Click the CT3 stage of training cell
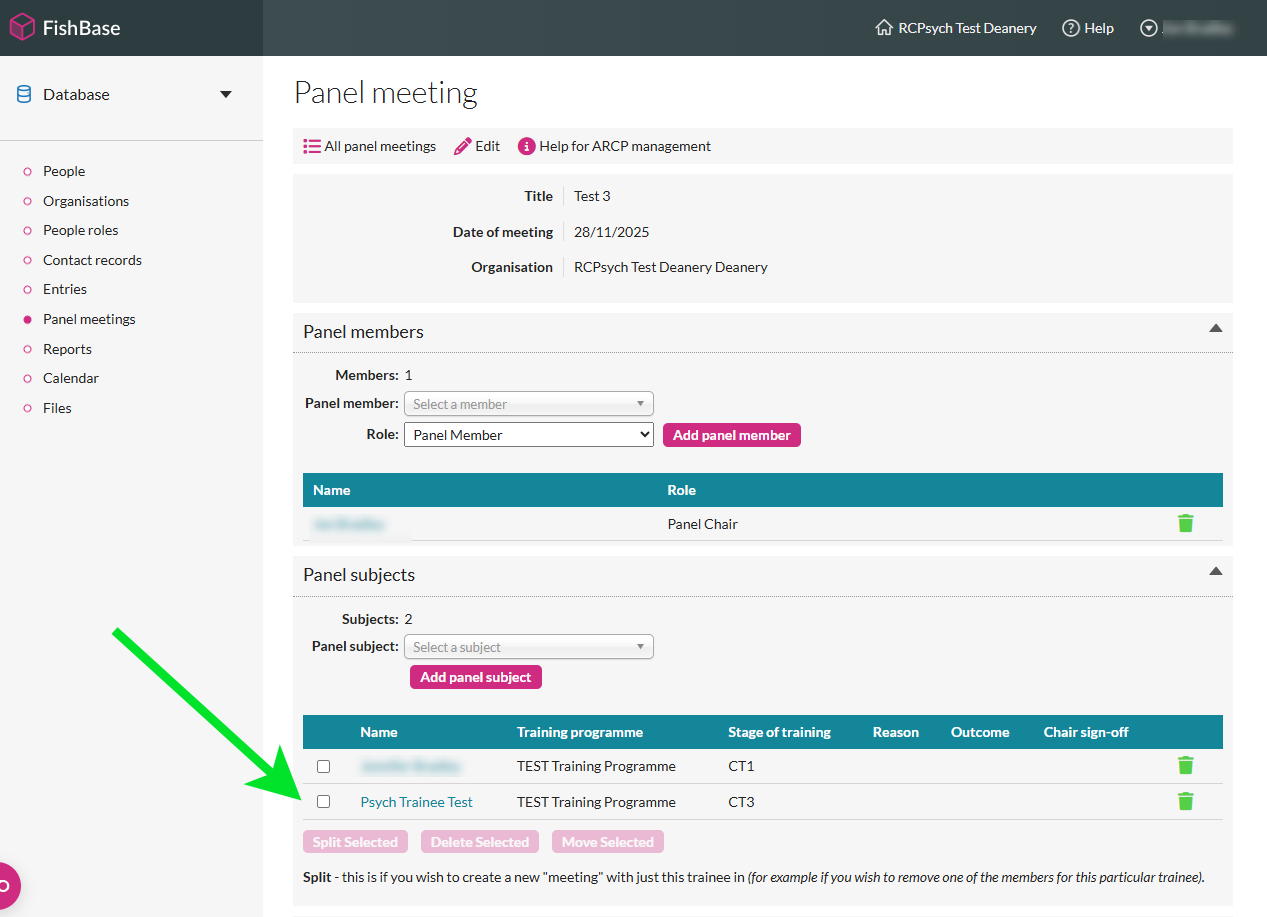 pyautogui.click(x=741, y=802)
